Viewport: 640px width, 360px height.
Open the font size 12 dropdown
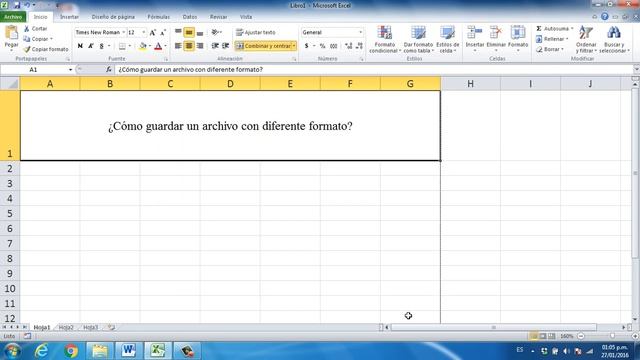143,32
